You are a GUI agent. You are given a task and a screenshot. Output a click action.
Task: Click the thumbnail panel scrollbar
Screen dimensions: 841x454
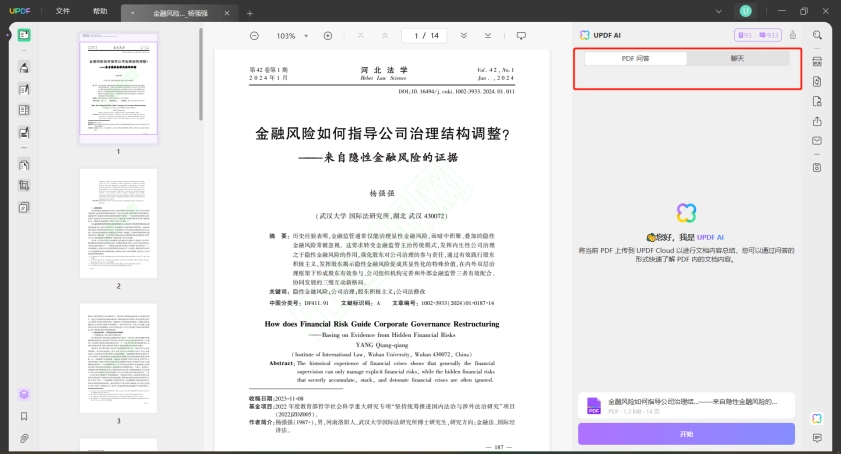pos(201,74)
